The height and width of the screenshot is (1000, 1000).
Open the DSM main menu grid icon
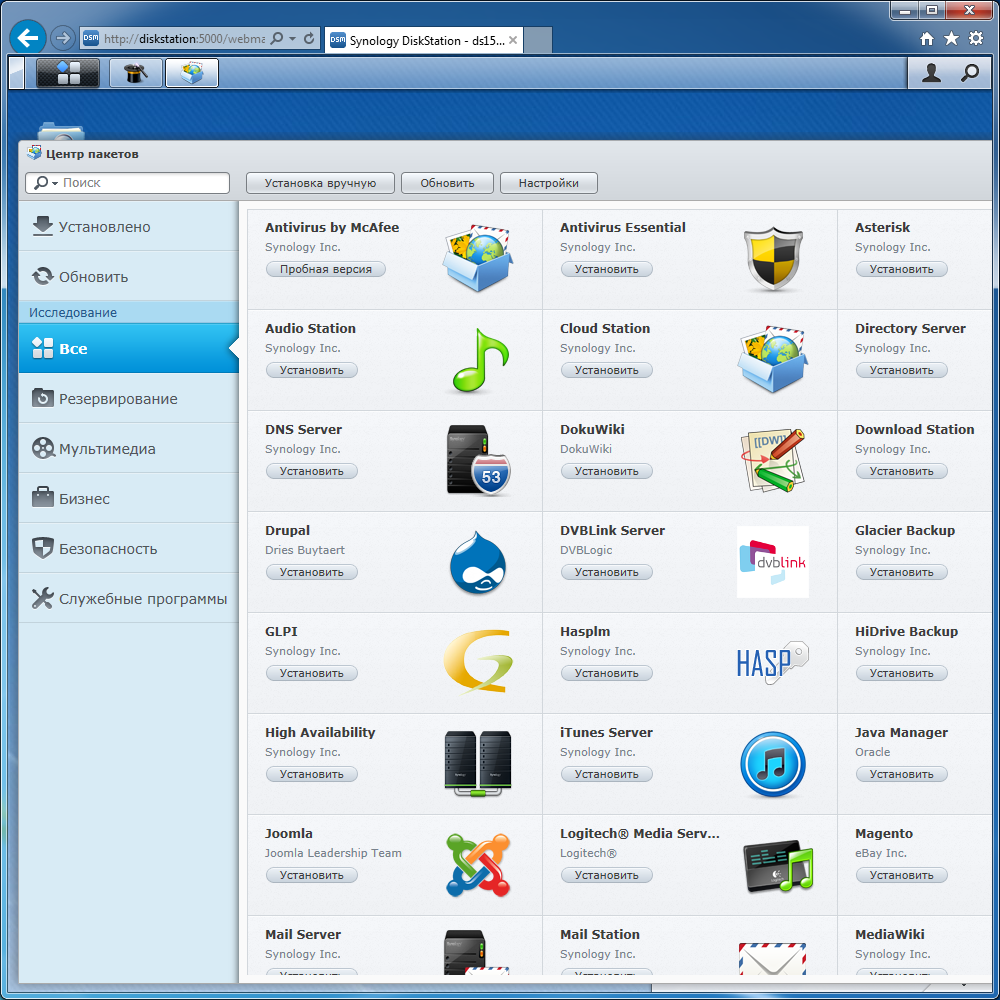pyautogui.click(x=67, y=72)
